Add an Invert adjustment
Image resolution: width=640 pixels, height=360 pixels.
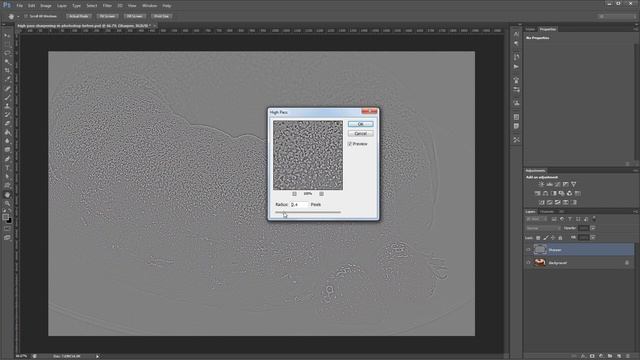pos(541,202)
